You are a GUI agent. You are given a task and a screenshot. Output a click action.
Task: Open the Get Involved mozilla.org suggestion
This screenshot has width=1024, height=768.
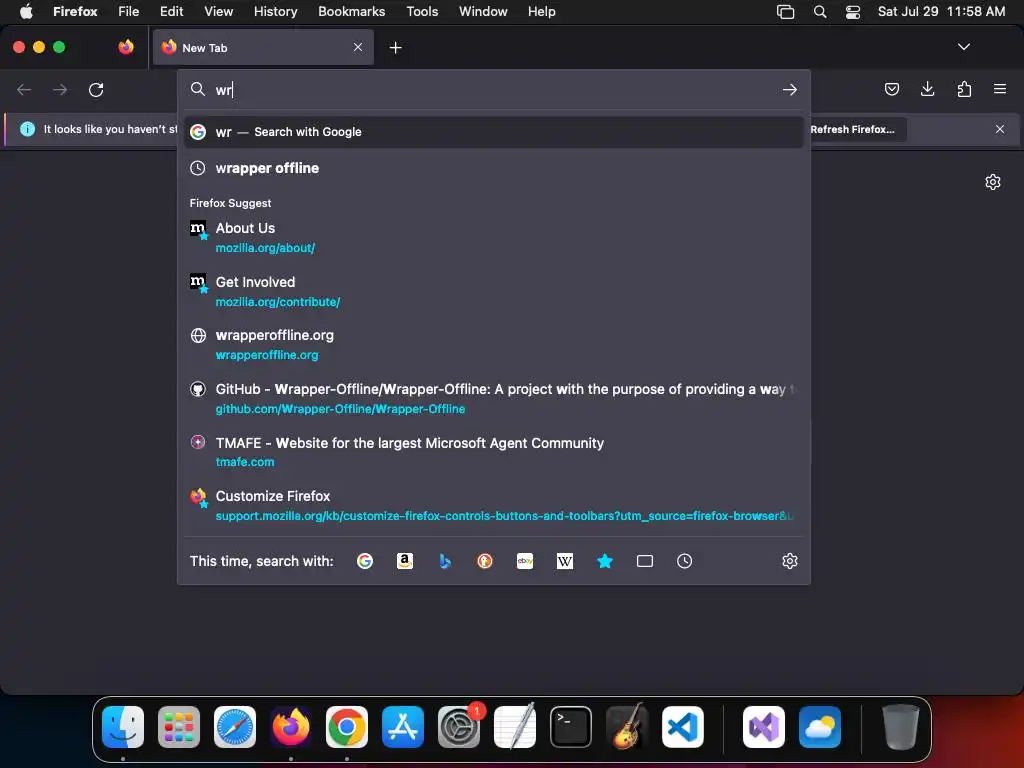(494, 291)
